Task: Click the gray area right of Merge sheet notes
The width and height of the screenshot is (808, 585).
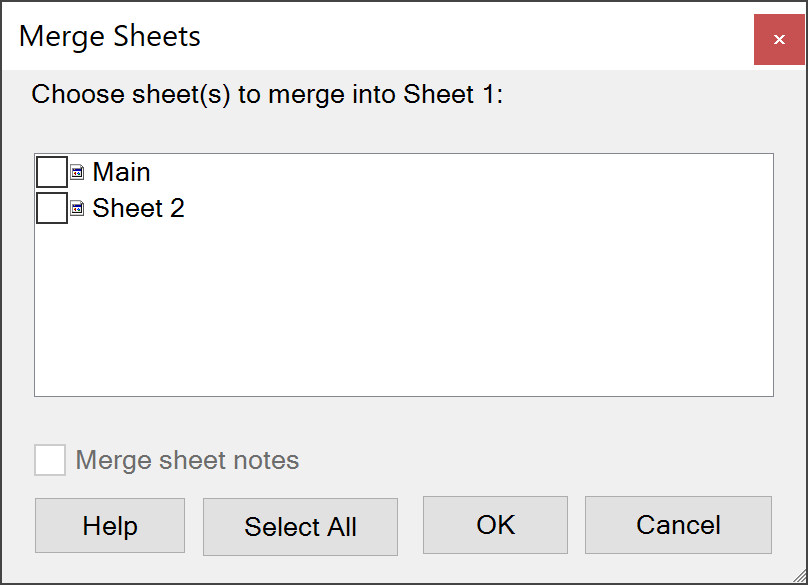Action: coord(550,461)
